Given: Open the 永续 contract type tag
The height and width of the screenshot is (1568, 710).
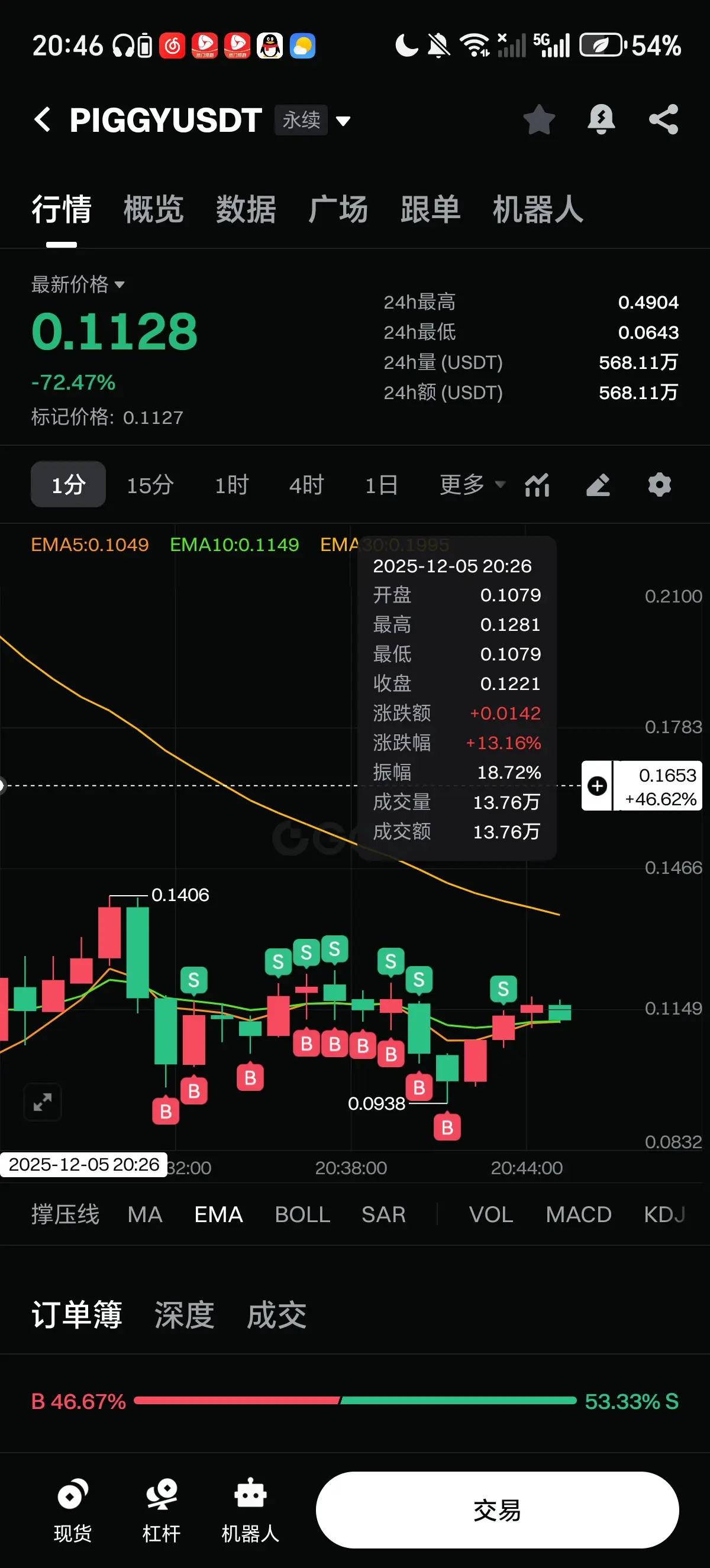Looking at the screenshot, I should 301,120.
